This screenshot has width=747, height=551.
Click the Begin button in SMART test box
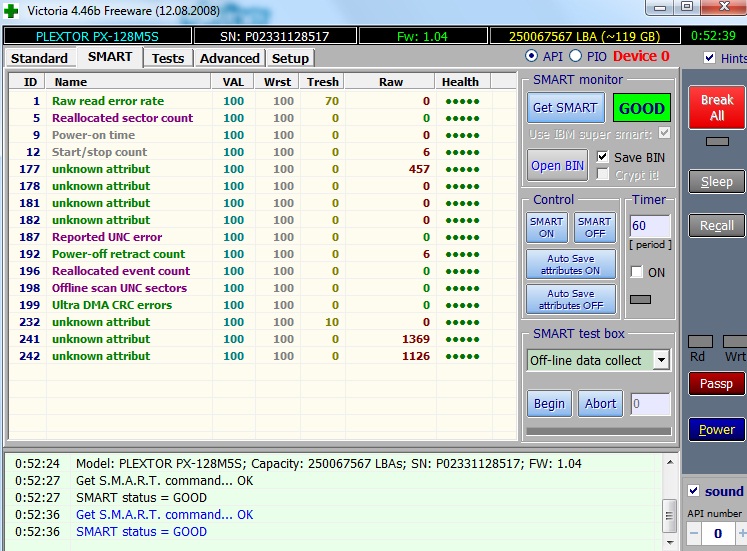(549, 404)
